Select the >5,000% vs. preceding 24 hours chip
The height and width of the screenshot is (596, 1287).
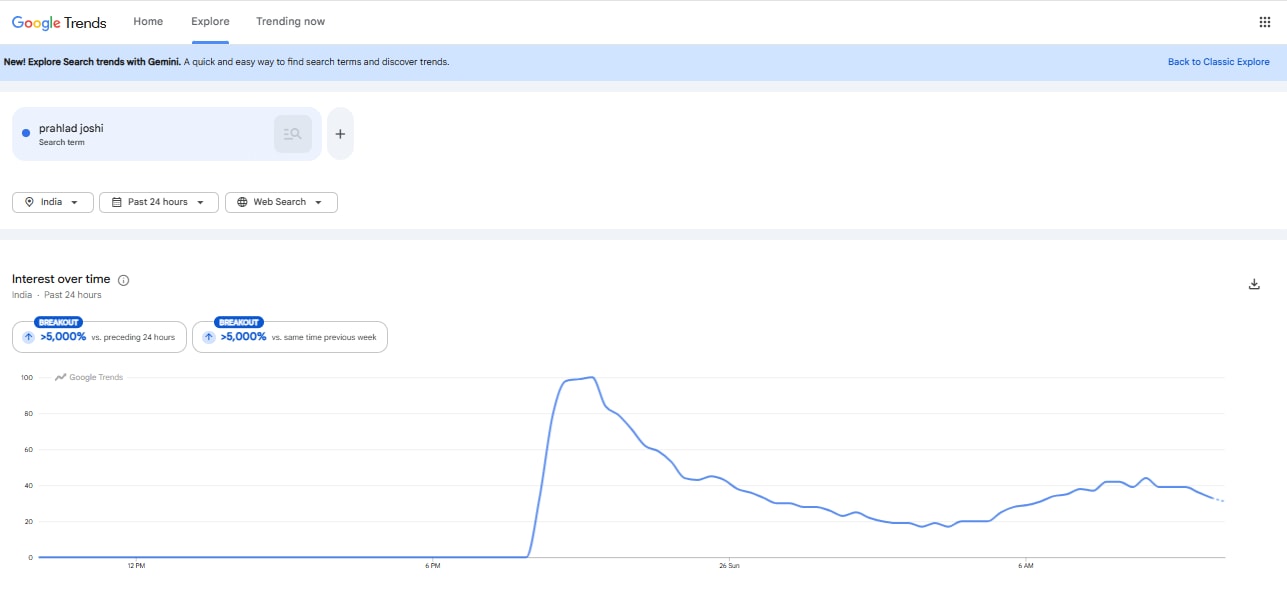pos(99,337)
